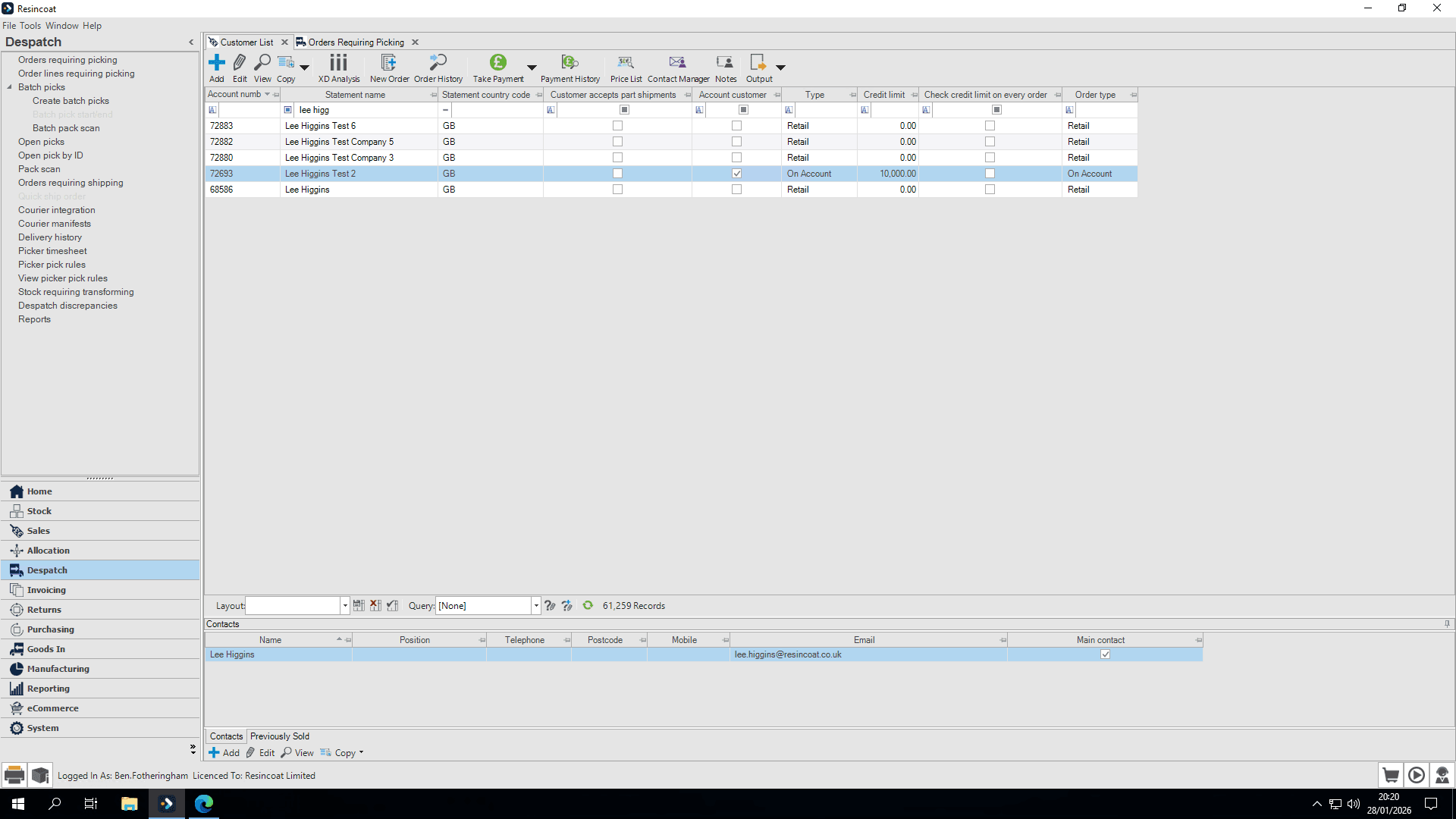Click Add in the Contacts panel

point(224,753)
